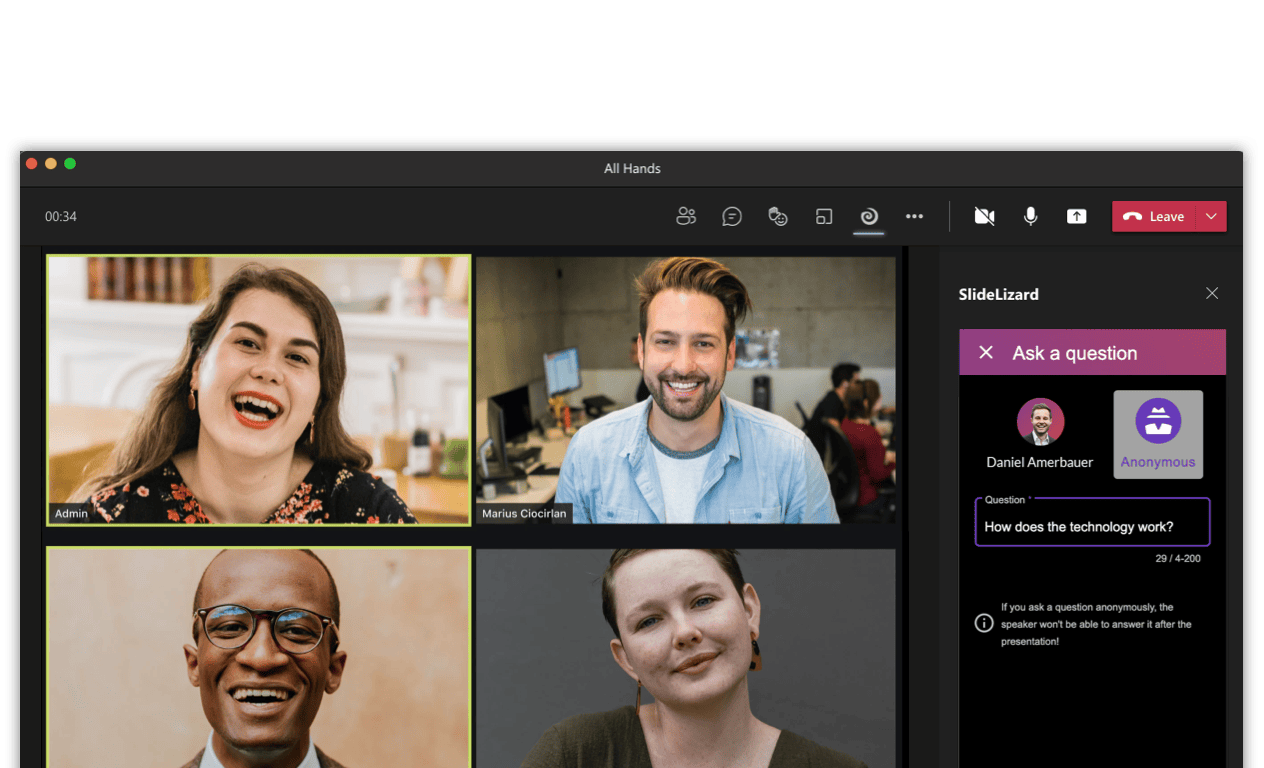
Task: Open the participants list icon
Action: tap(685, 216)
